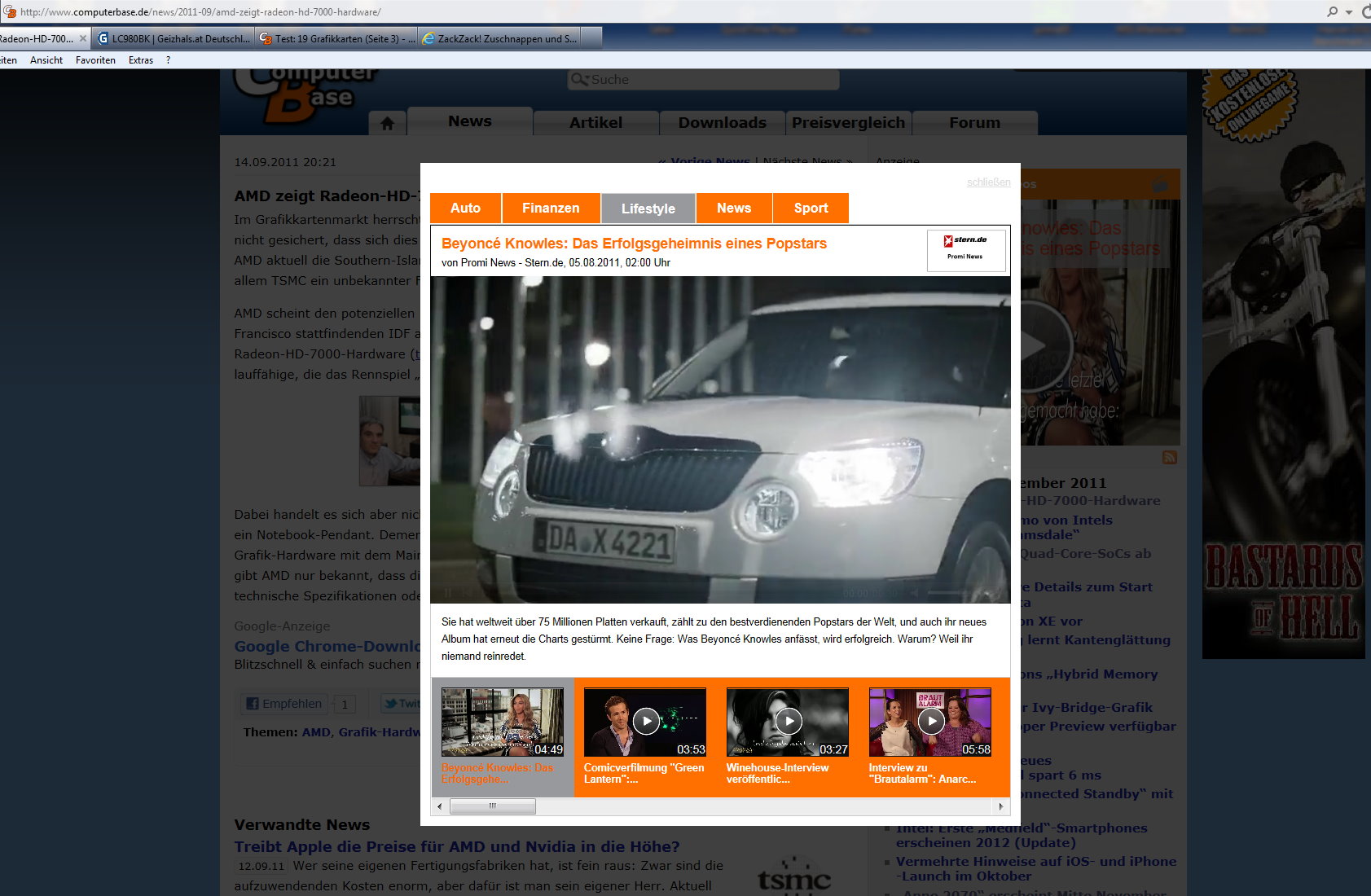Open the Finanzen video category tab
The height and width of the screenshot is (896, 1371).
coord(551,208)
